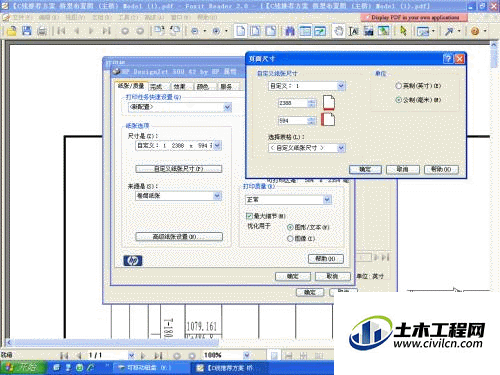The width and height of the screenshot is (500, 375).
Task: Choose landscape orientation icon beside height 594
Action: click(x=328, y=119)
